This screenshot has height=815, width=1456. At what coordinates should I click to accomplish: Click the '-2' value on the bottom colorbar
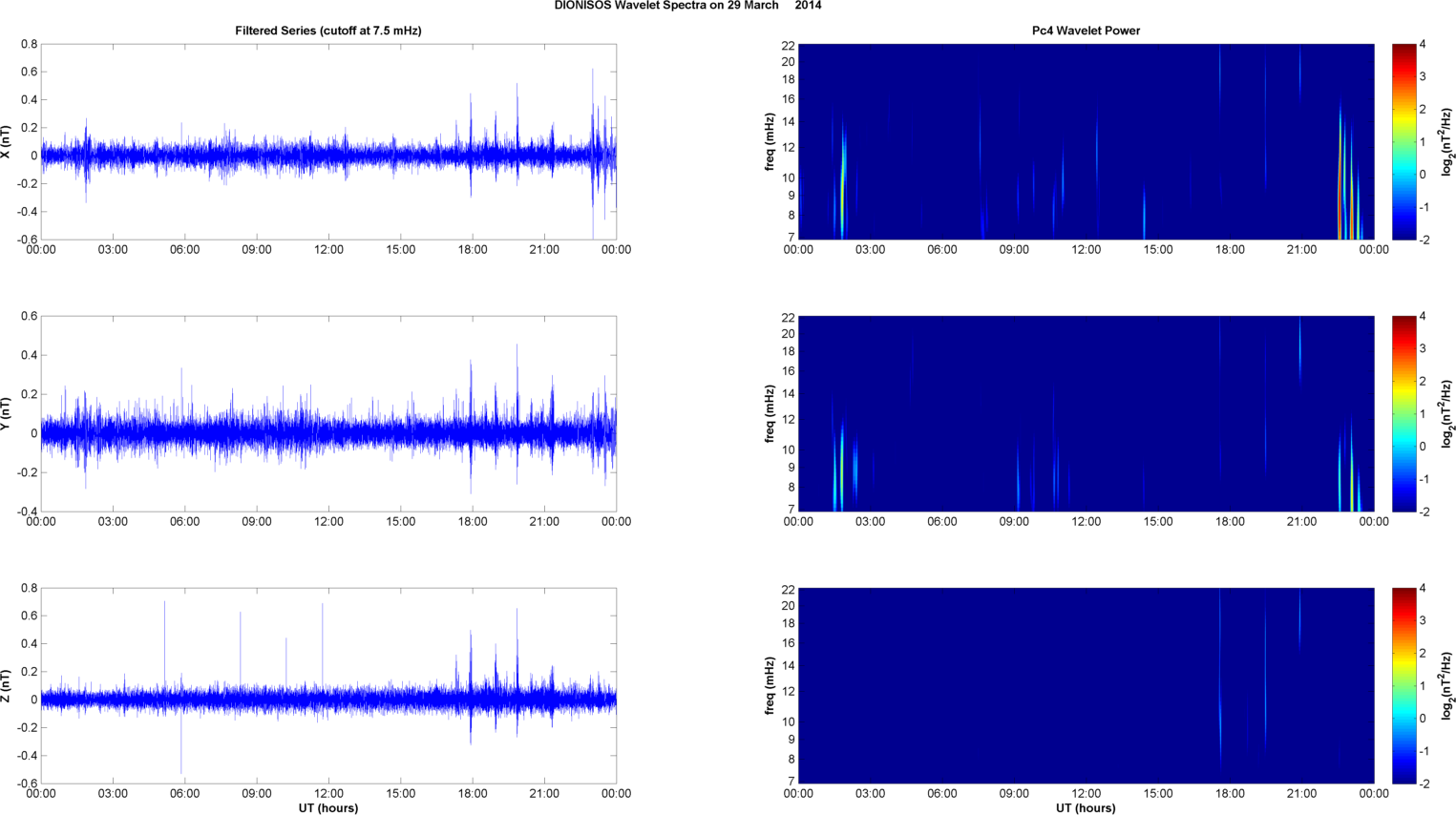(1424, 784)
